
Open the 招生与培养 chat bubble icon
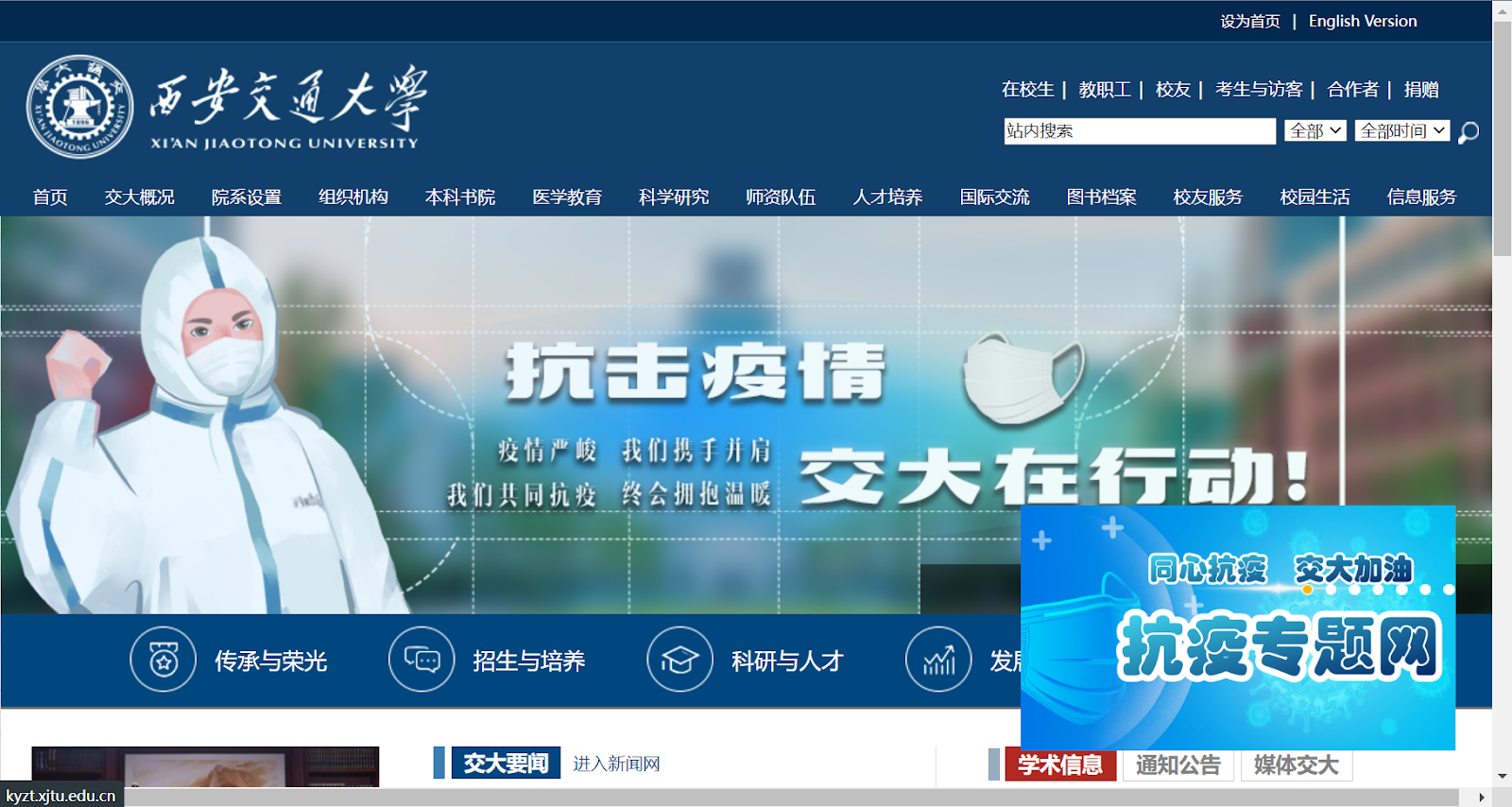click(421, 660)
